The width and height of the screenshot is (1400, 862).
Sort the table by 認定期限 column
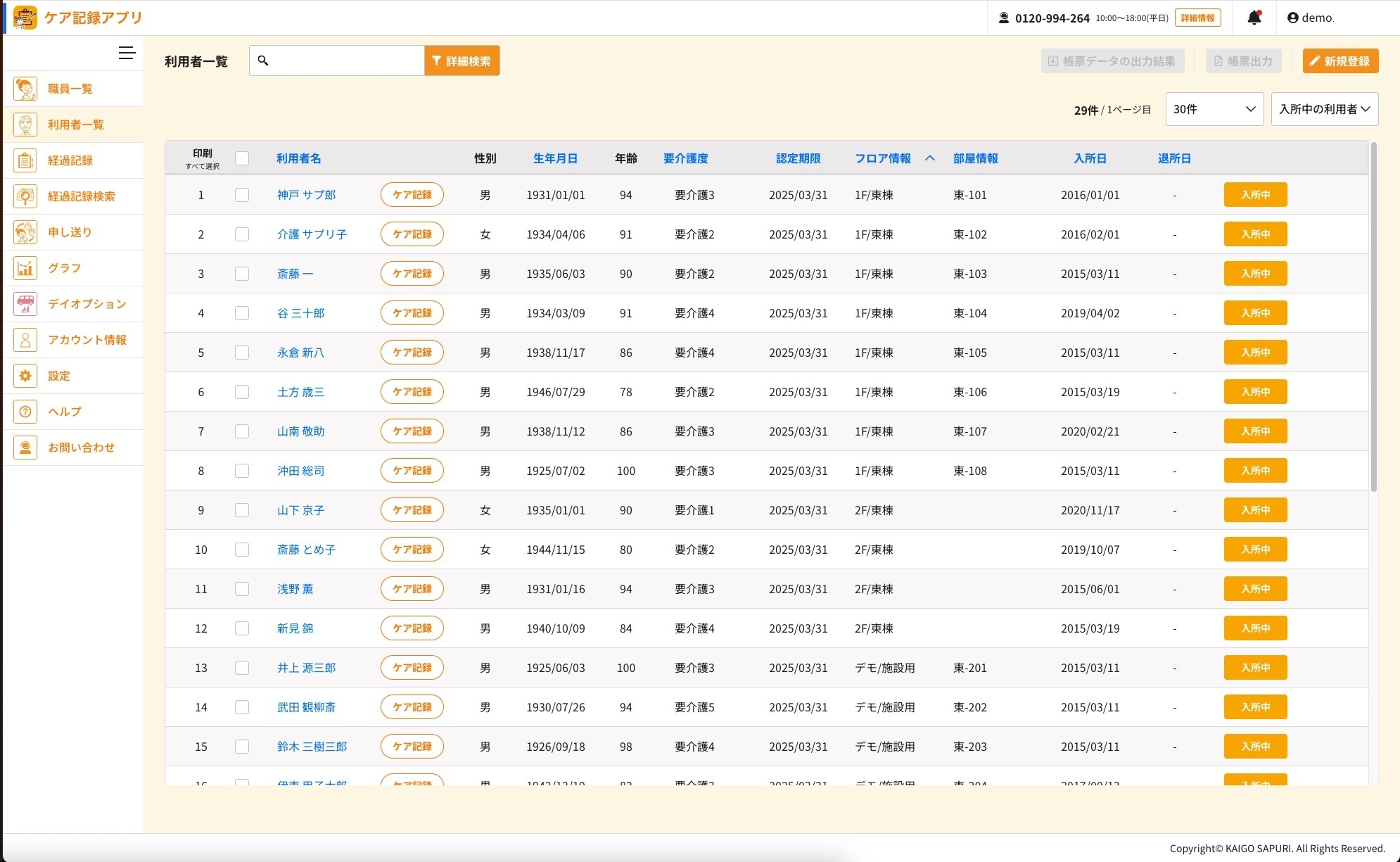798,158
